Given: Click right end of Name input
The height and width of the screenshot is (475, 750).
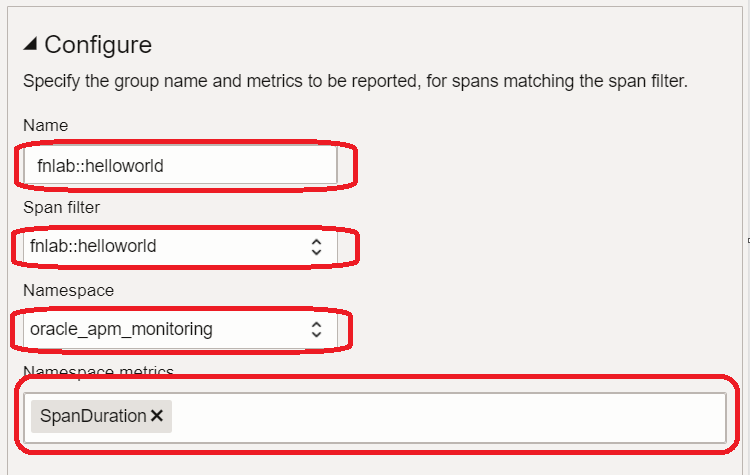Looking at the screenshot, I should (x=325, y=166).
